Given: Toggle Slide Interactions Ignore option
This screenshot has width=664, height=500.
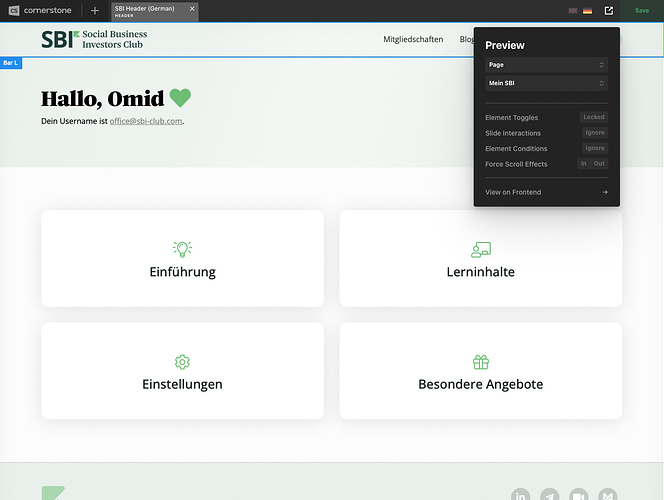Looking at the screenshot, I should (594, 133).
